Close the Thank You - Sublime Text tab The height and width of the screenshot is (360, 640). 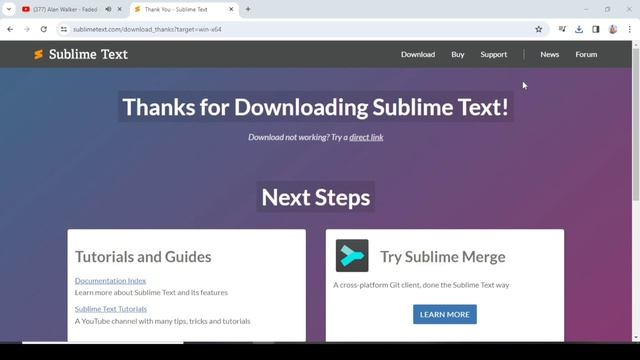tap(231, 9)
